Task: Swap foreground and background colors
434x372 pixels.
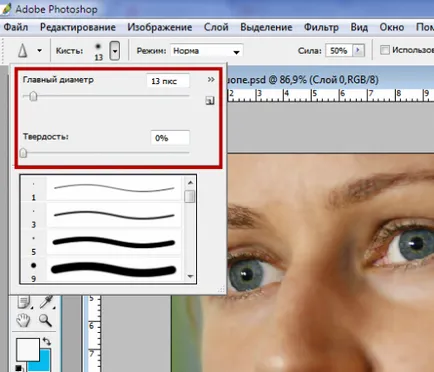Action: (47, 342)
